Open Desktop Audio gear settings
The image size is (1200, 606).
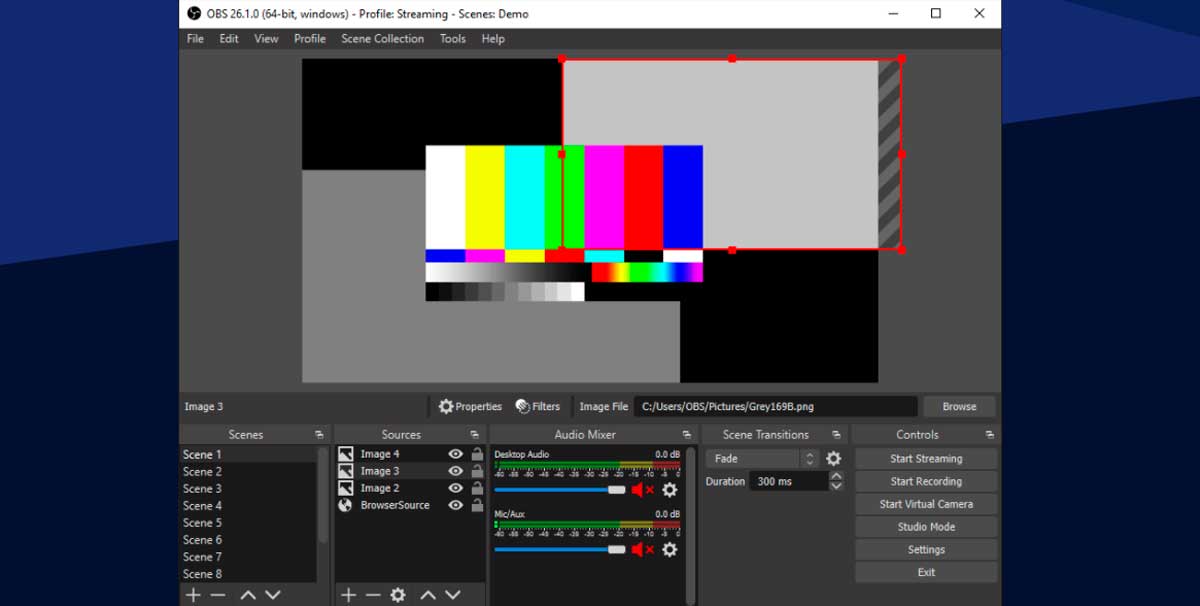670,490
